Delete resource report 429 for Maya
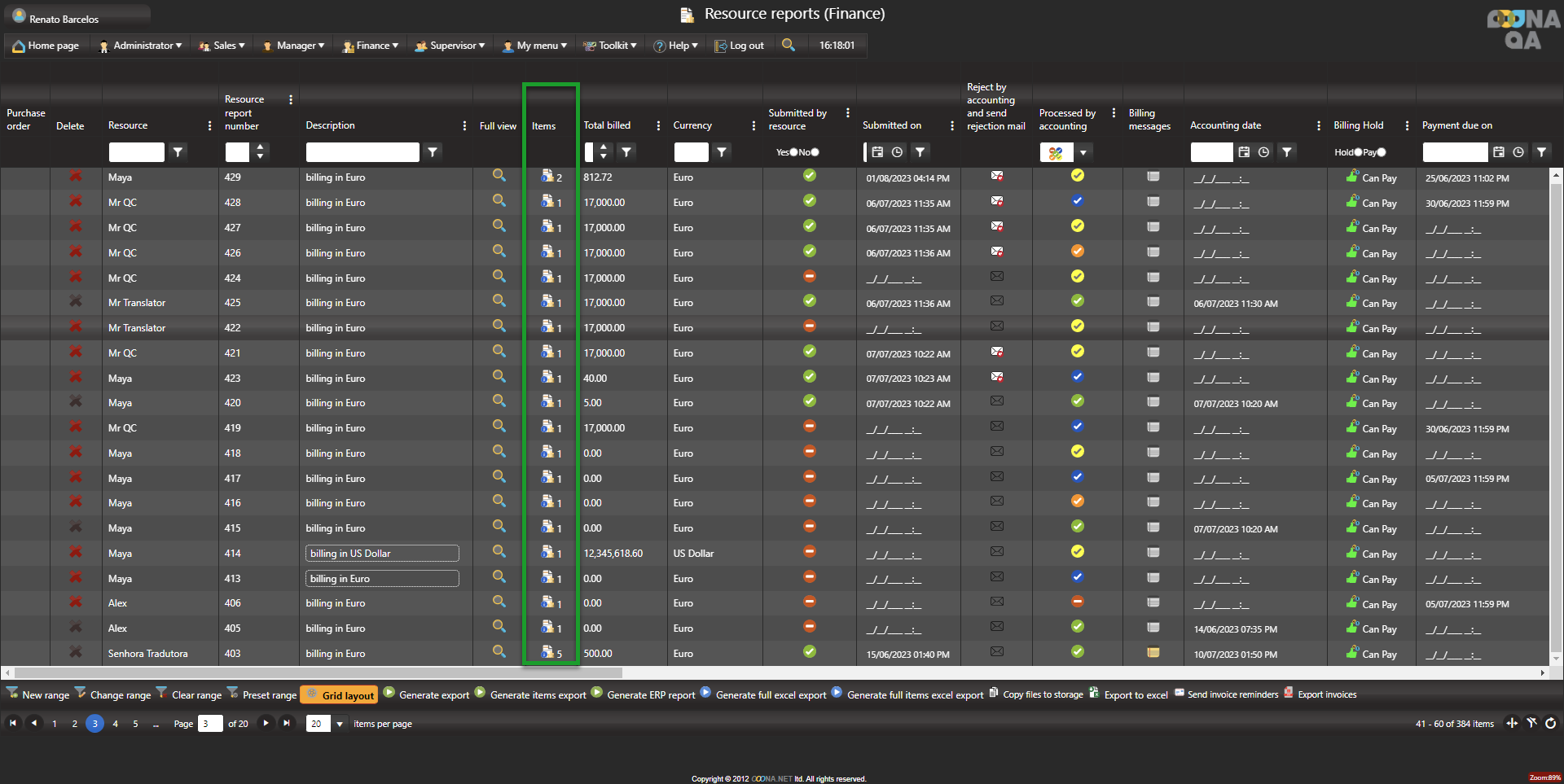The image size is (1564, 784). [76, 176]
